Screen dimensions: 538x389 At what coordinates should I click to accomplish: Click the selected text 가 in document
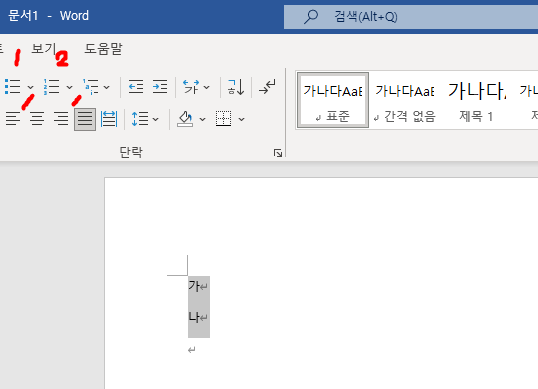pos(193,285)
